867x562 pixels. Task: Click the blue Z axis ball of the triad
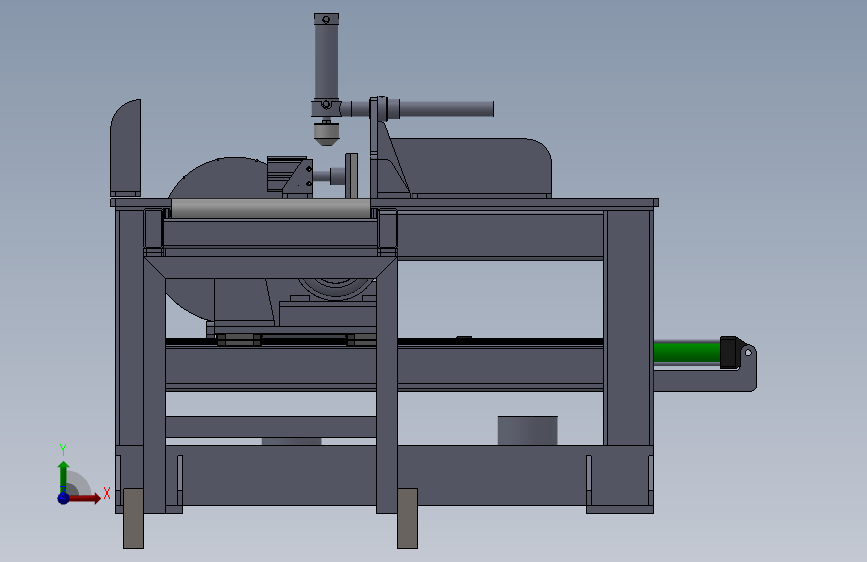coord(63,498)
